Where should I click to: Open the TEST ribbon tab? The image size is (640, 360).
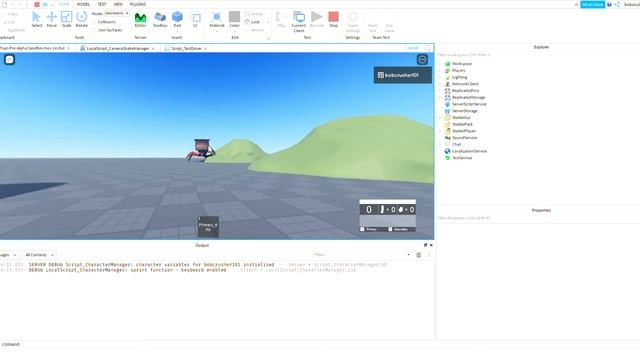click(x=102, y=4)
